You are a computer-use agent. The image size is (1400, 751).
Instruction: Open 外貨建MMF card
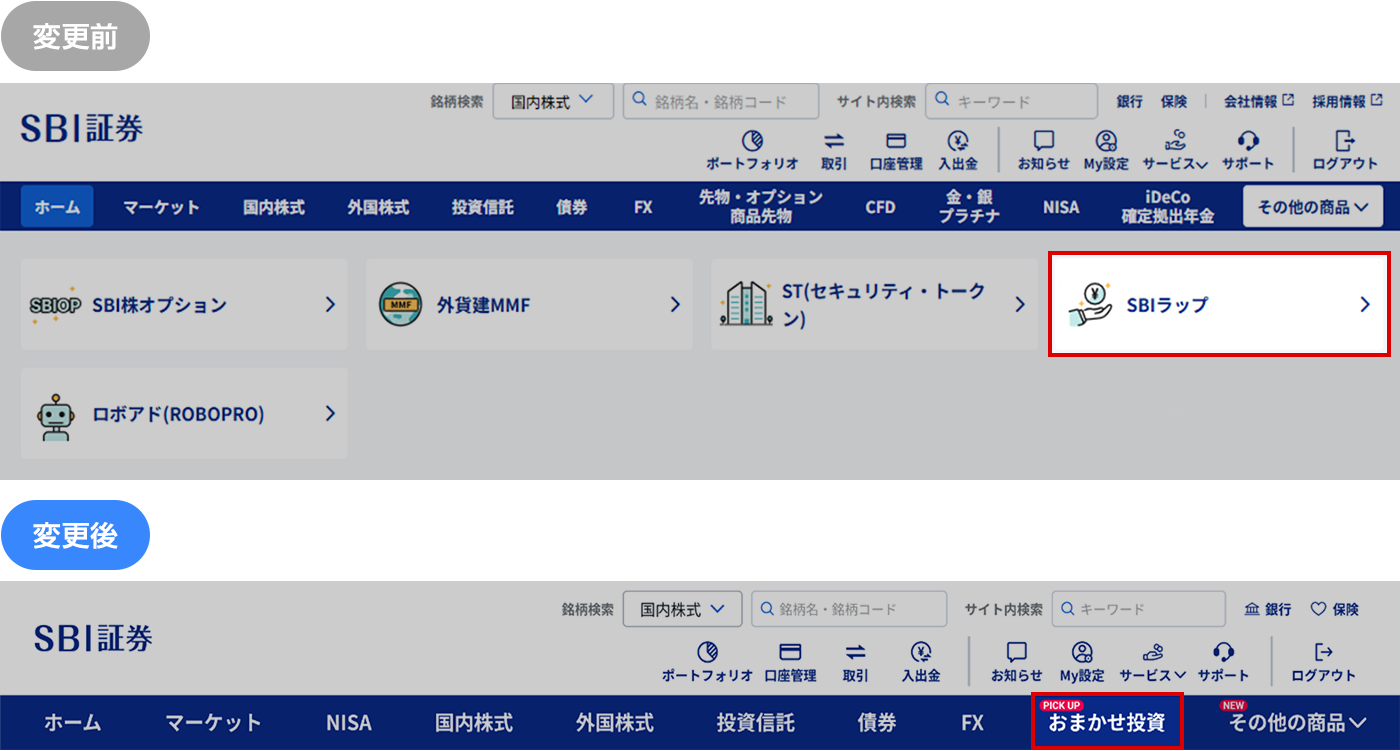coord(529,305)
